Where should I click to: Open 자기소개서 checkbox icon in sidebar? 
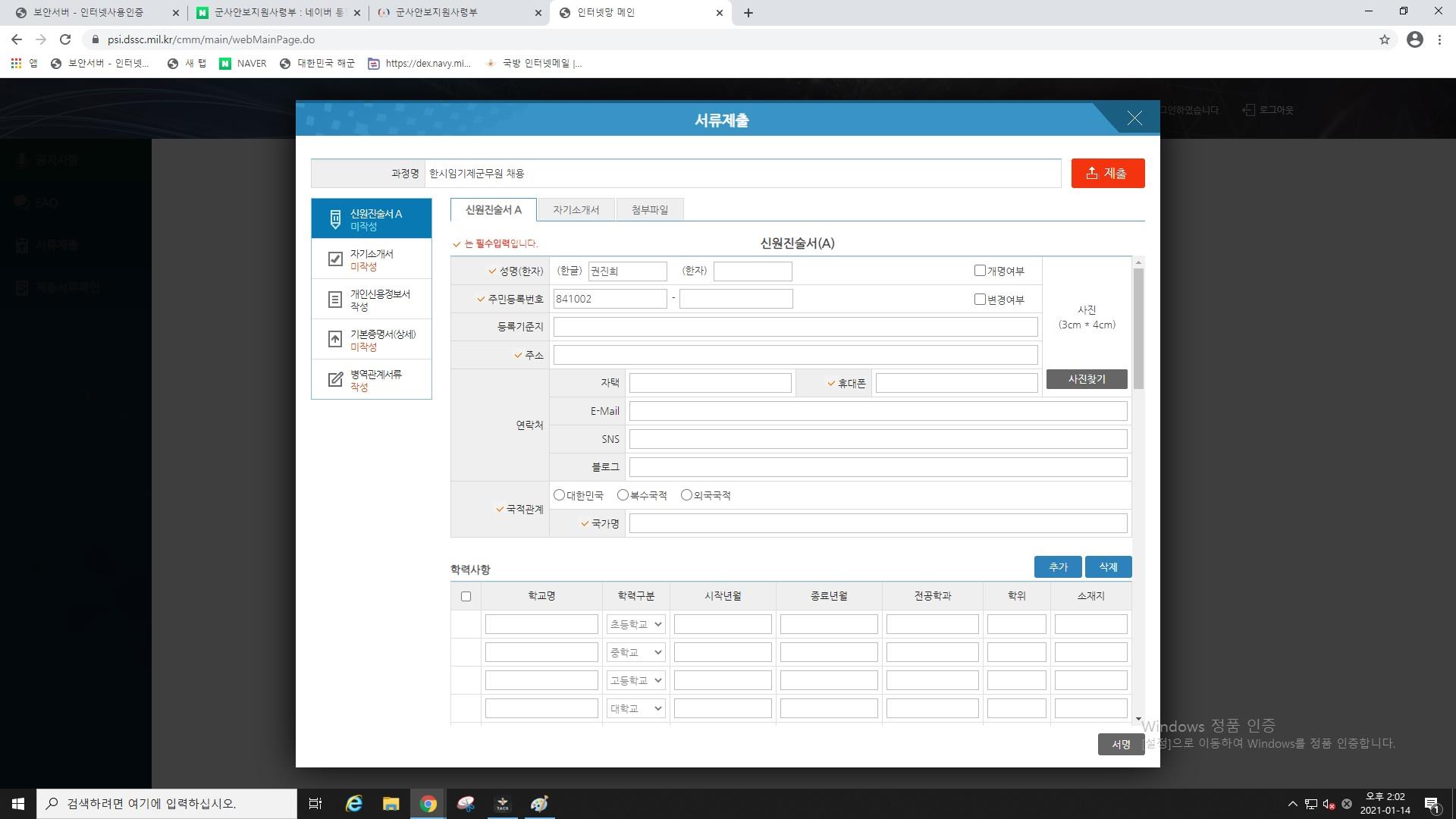(x=335, y=259)
